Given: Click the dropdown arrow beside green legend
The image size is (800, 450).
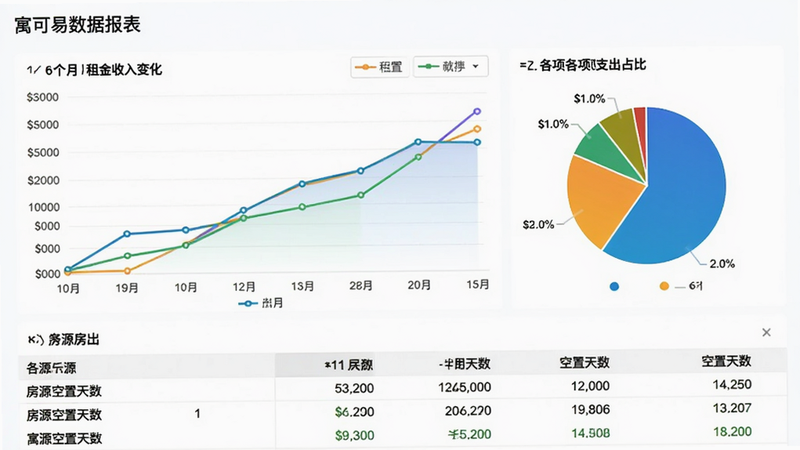Looking at the screenshot, I should 476,66.
